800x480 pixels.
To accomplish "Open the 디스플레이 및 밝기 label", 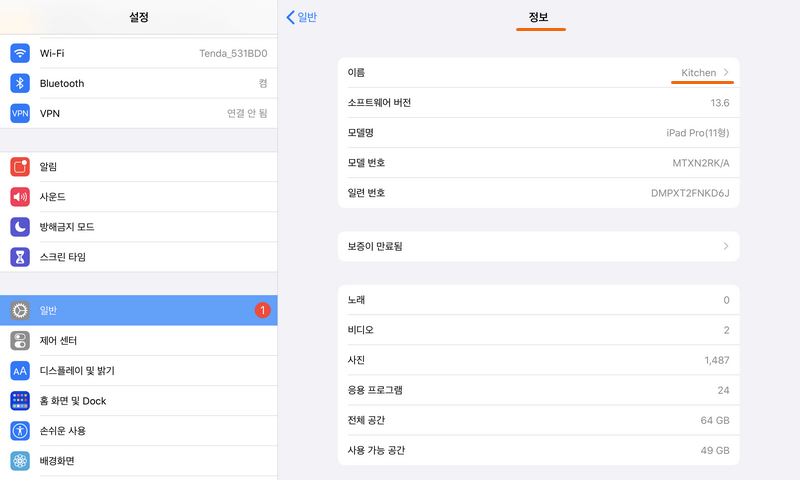I will (x=77, y=371).
